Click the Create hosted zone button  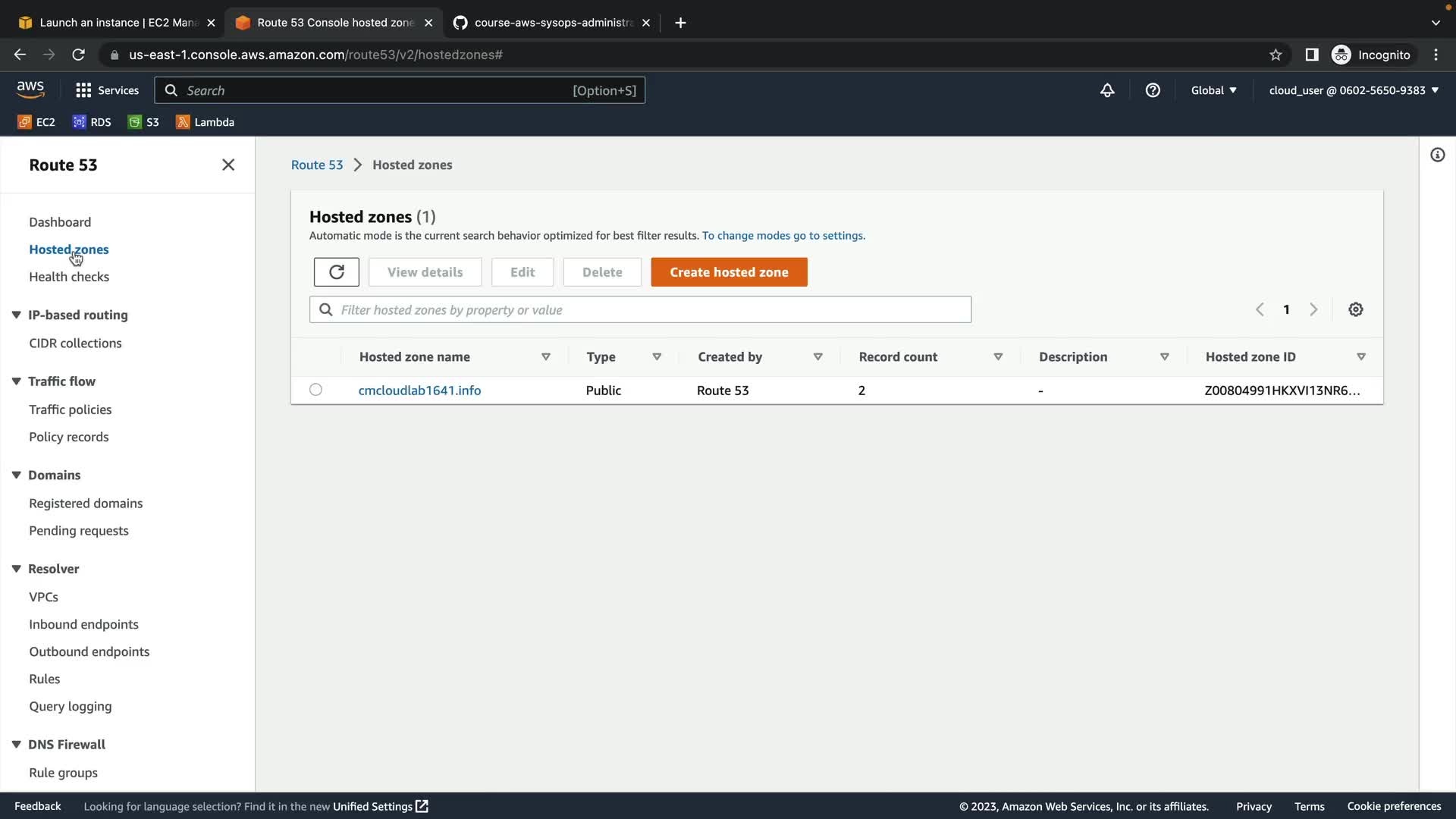[x=729, y=272]
